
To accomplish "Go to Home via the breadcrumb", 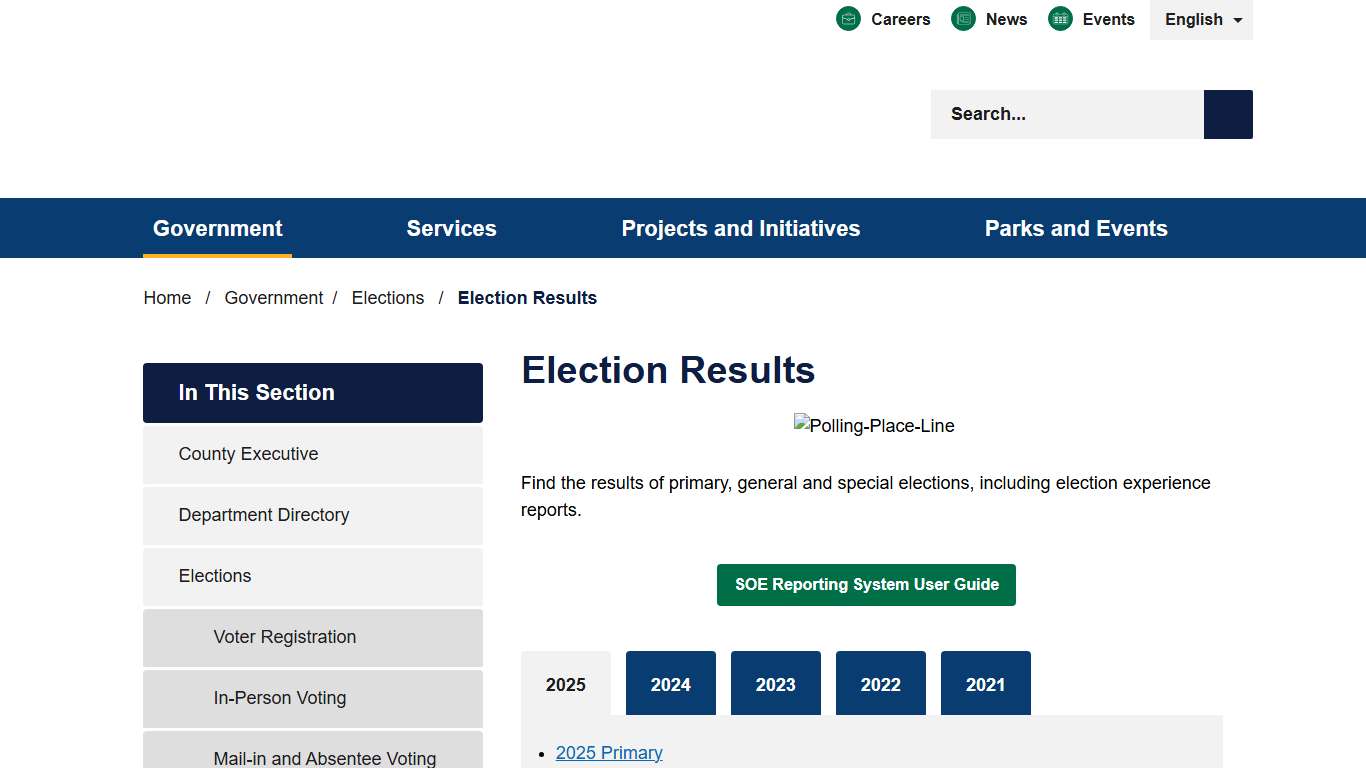I will pyautogui.click(x=167, y=297).
